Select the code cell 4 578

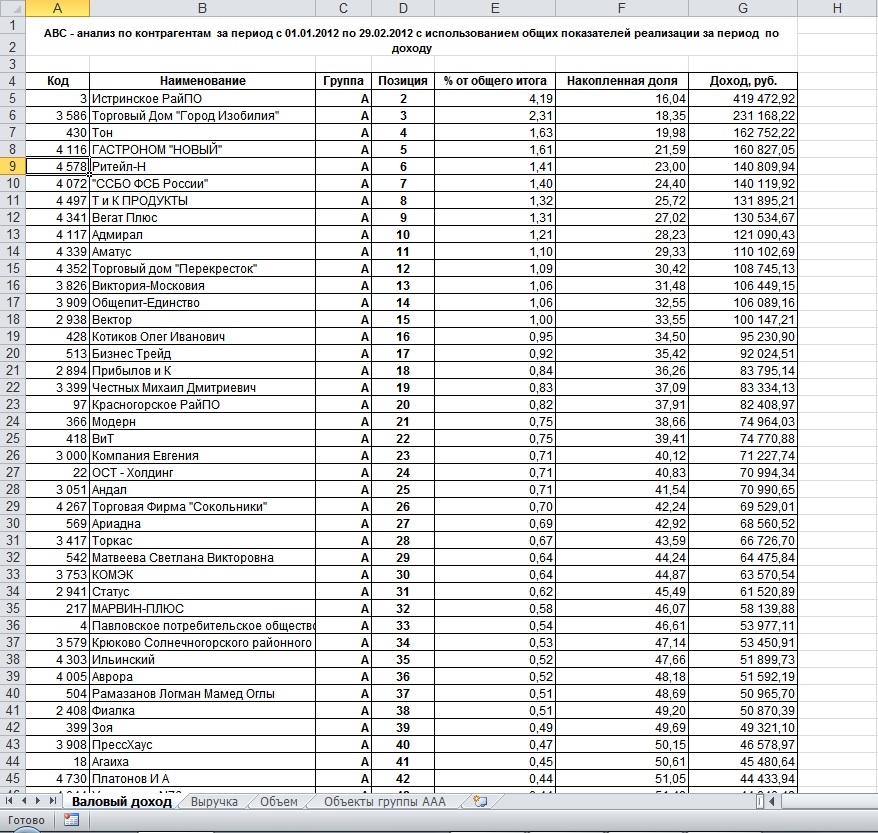click(x=57, y=166)
